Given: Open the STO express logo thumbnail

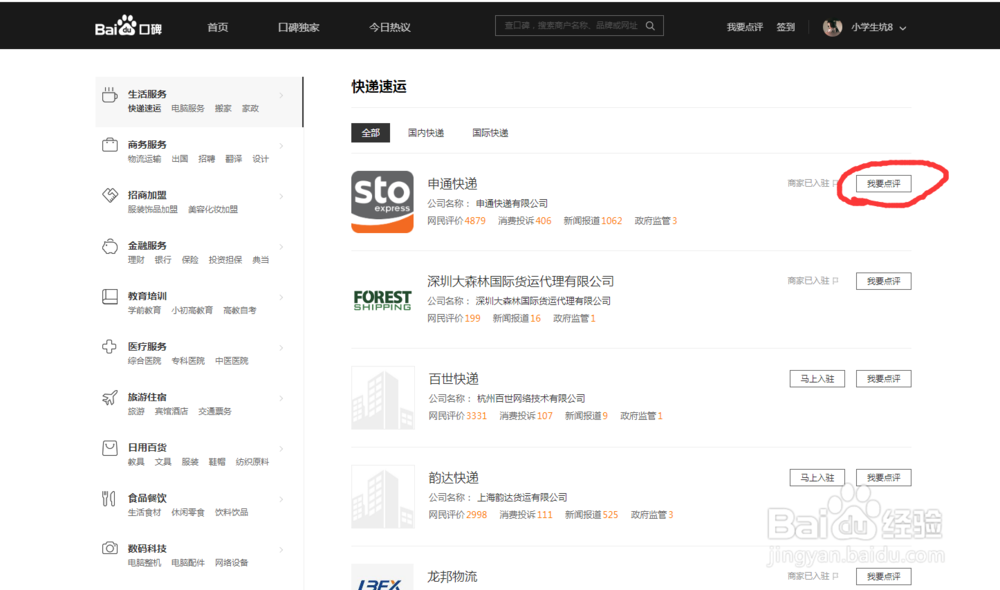Looking at the screenshot, I should pos(383,202).
